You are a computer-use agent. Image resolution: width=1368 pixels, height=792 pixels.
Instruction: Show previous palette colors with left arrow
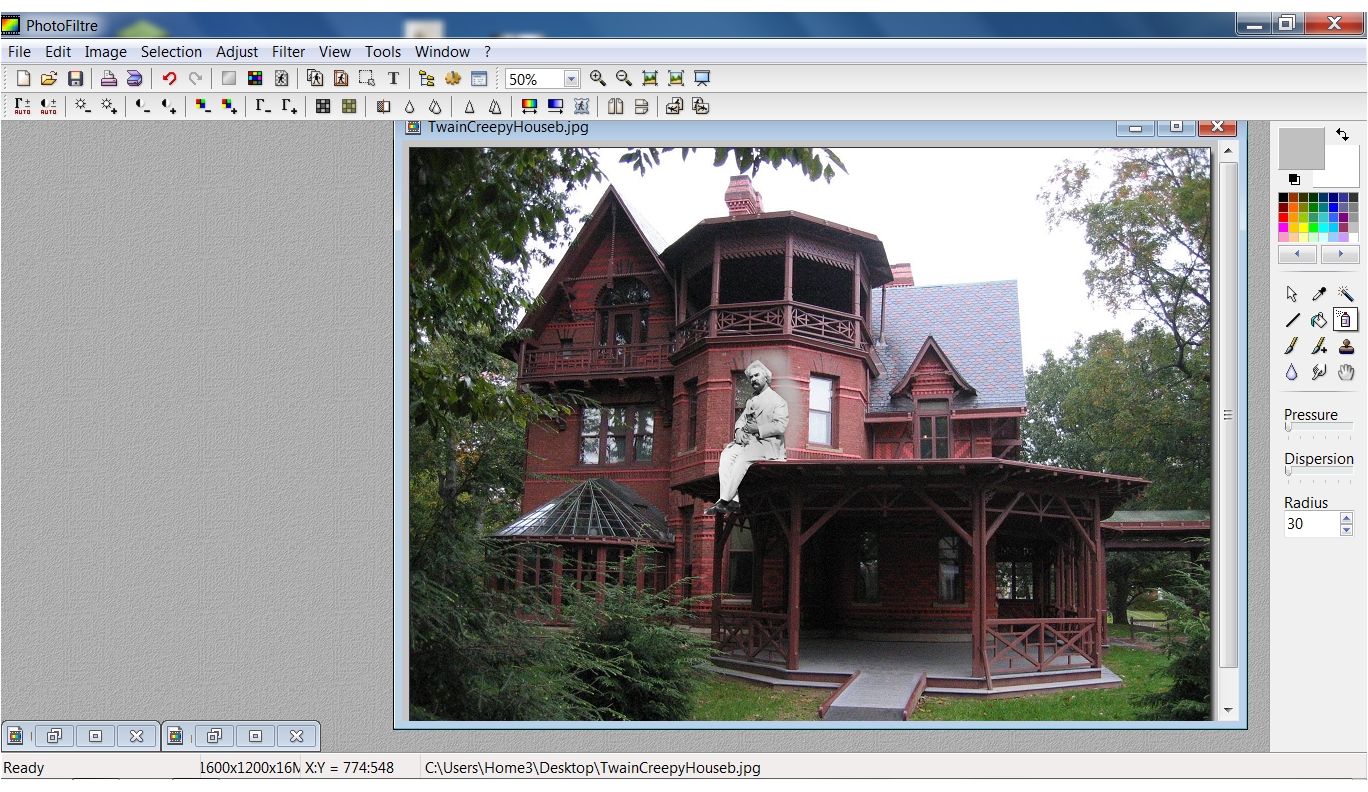[x=1298, y=255]
